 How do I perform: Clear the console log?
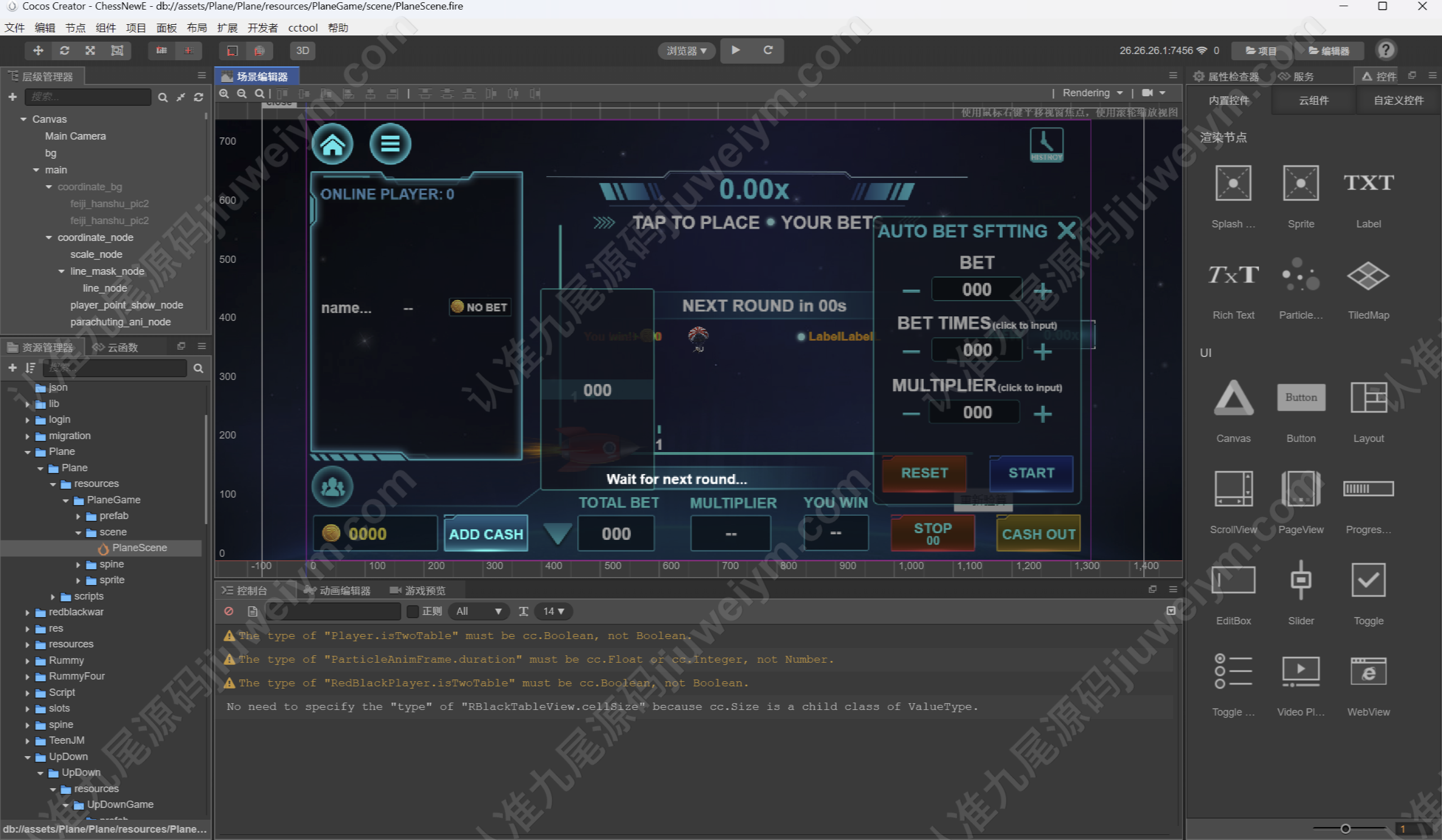(229, 611)
